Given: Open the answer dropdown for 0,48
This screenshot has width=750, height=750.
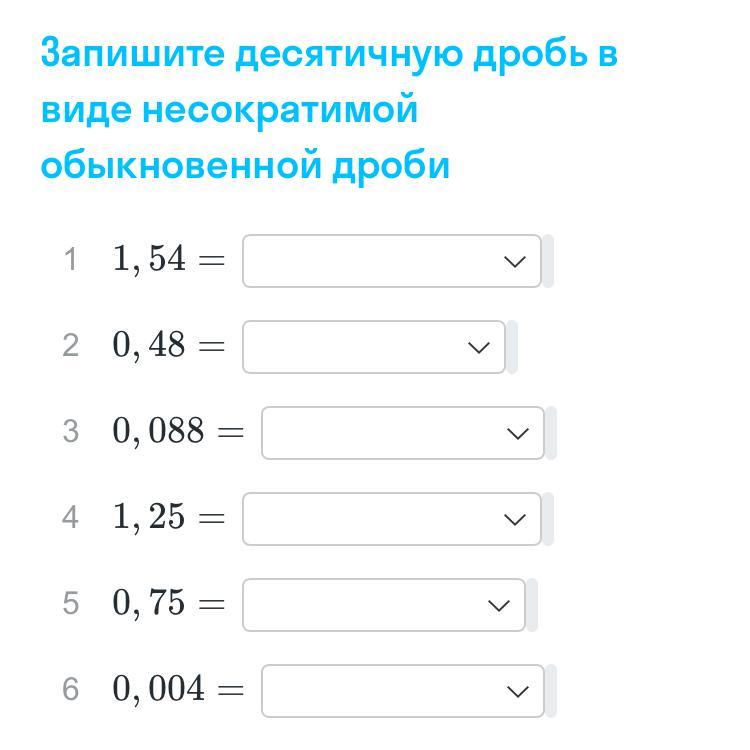Looking at the screenshot, I should pos(373,347).
